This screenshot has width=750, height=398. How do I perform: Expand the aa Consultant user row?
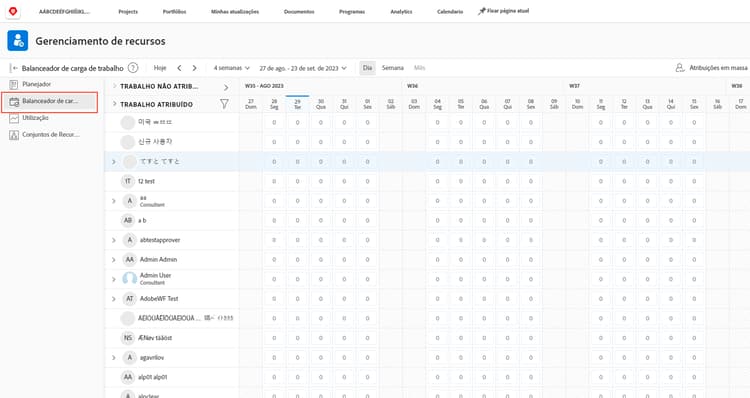114,201
